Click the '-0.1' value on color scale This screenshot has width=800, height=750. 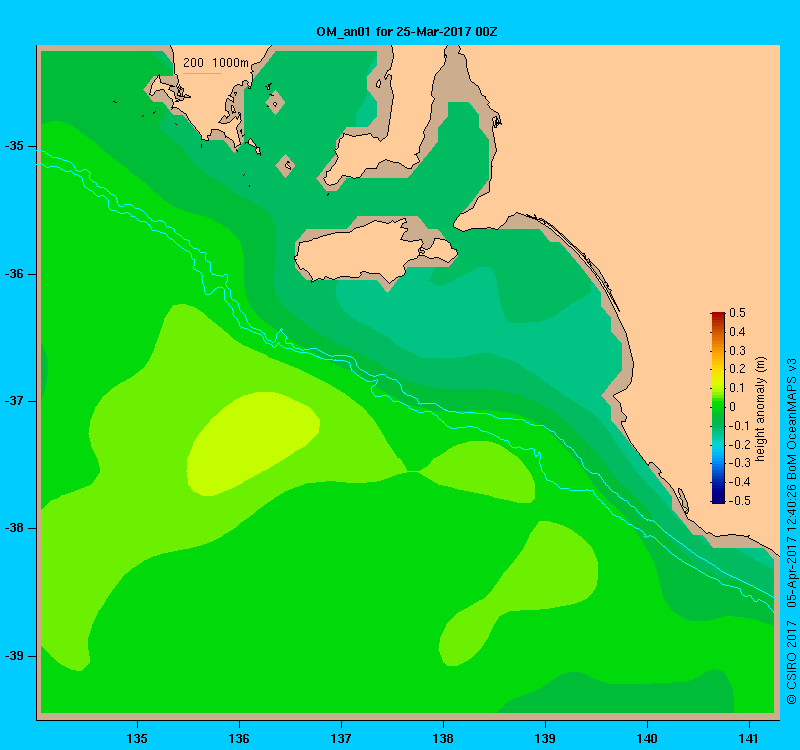[x=739, y=426]
